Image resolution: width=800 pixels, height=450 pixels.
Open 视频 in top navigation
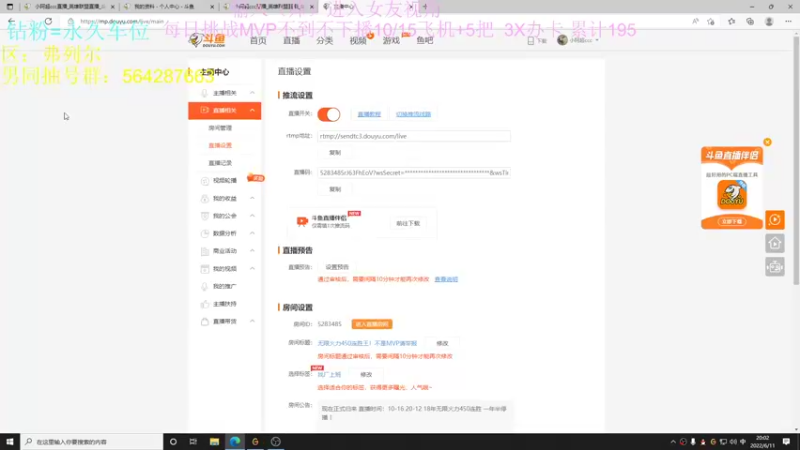(x=358, y=40)
